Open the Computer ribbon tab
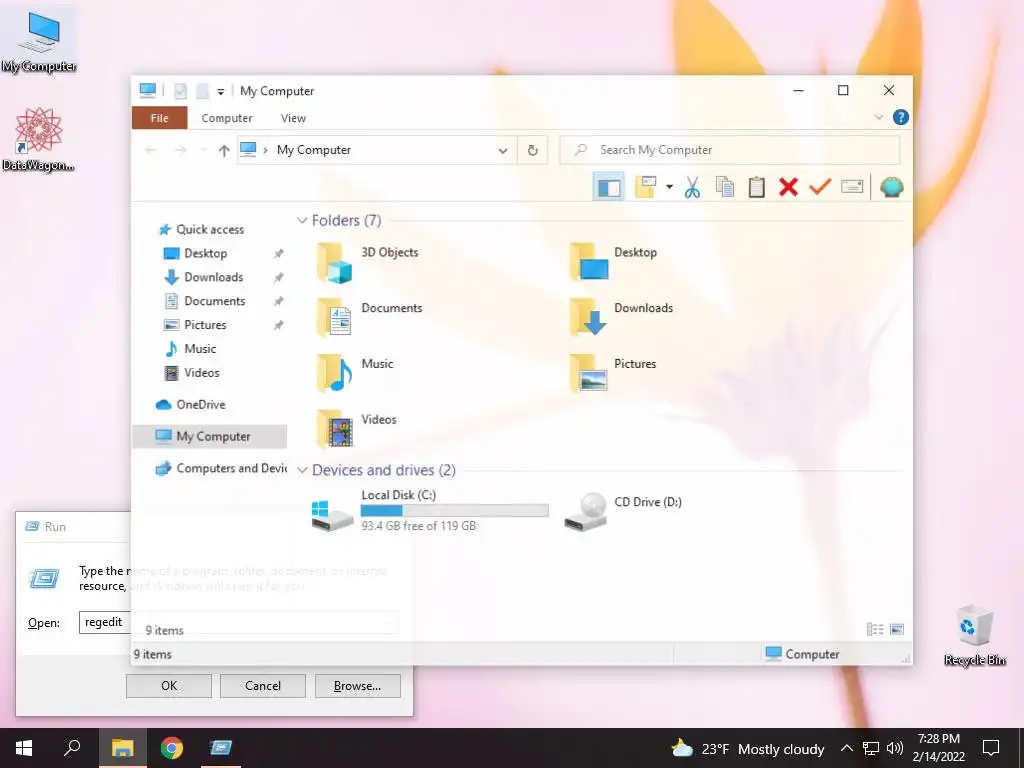 (x=227, y=118)
